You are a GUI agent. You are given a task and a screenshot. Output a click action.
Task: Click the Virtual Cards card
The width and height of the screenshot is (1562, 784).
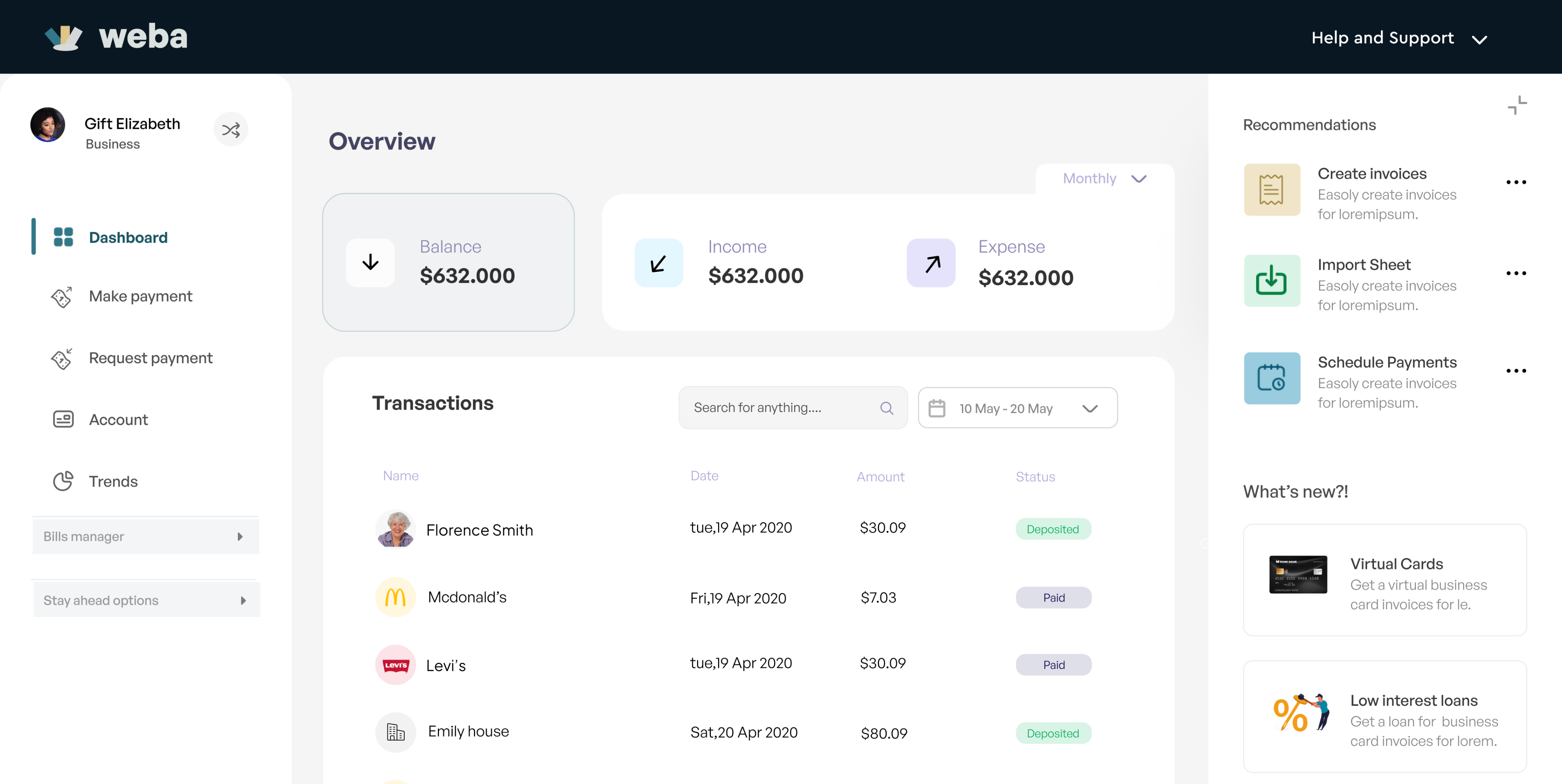pos(1384,580)
